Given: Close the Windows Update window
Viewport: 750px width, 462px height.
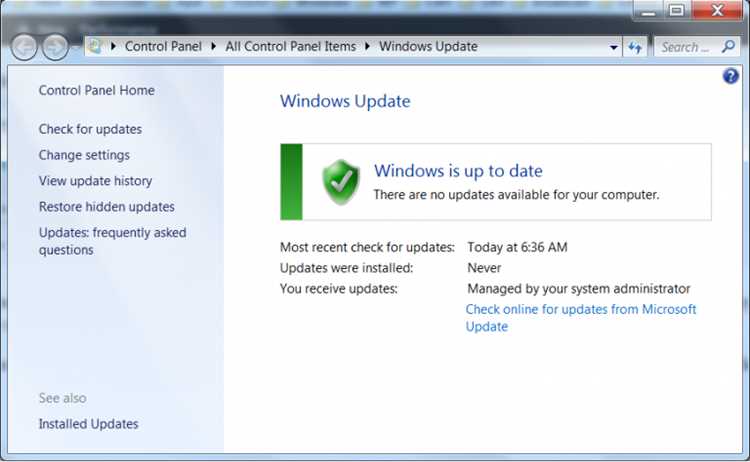Looking at the screenshot, I should coord(717,11).
